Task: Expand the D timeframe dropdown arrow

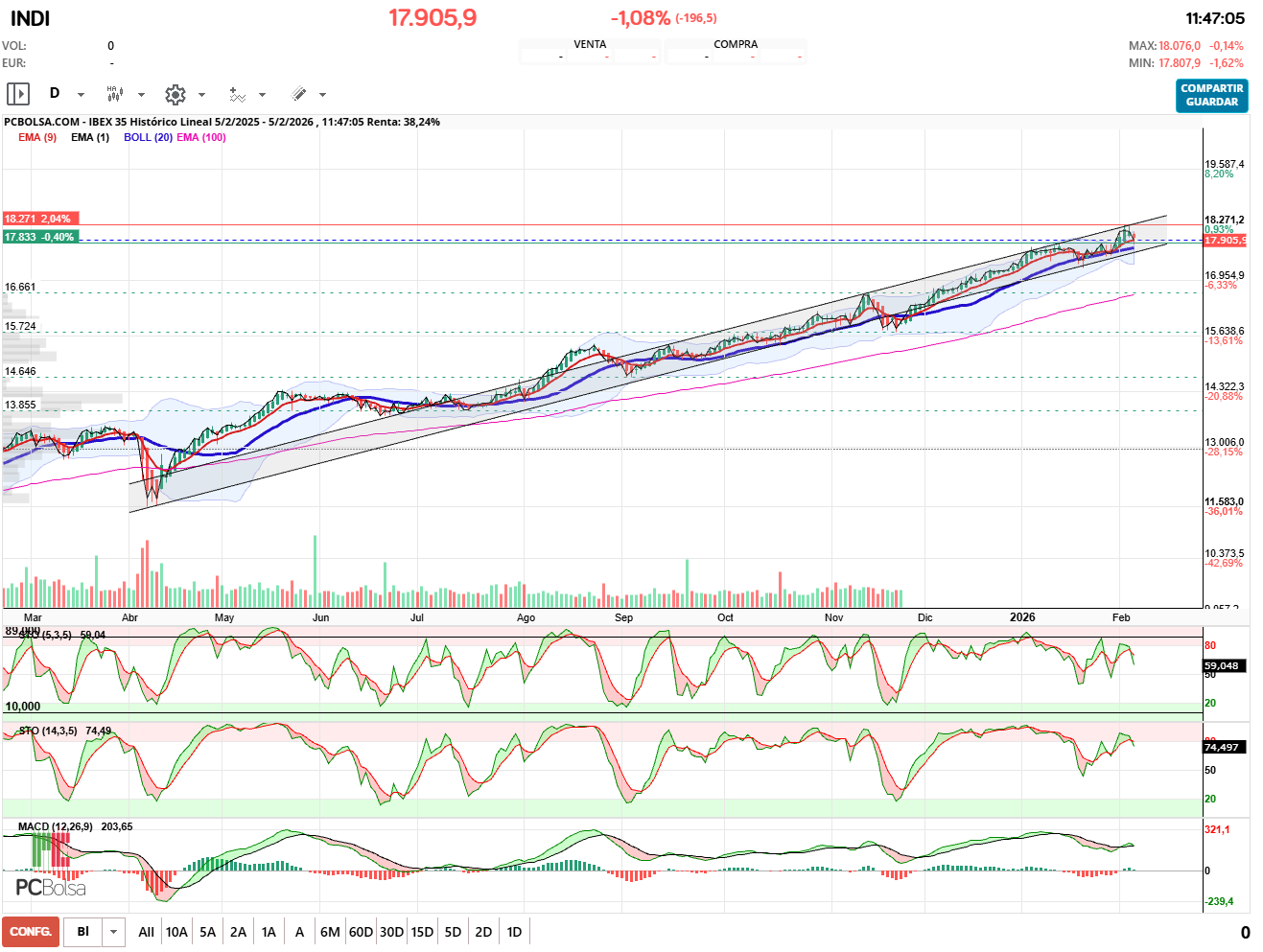Action: (81, 95)
